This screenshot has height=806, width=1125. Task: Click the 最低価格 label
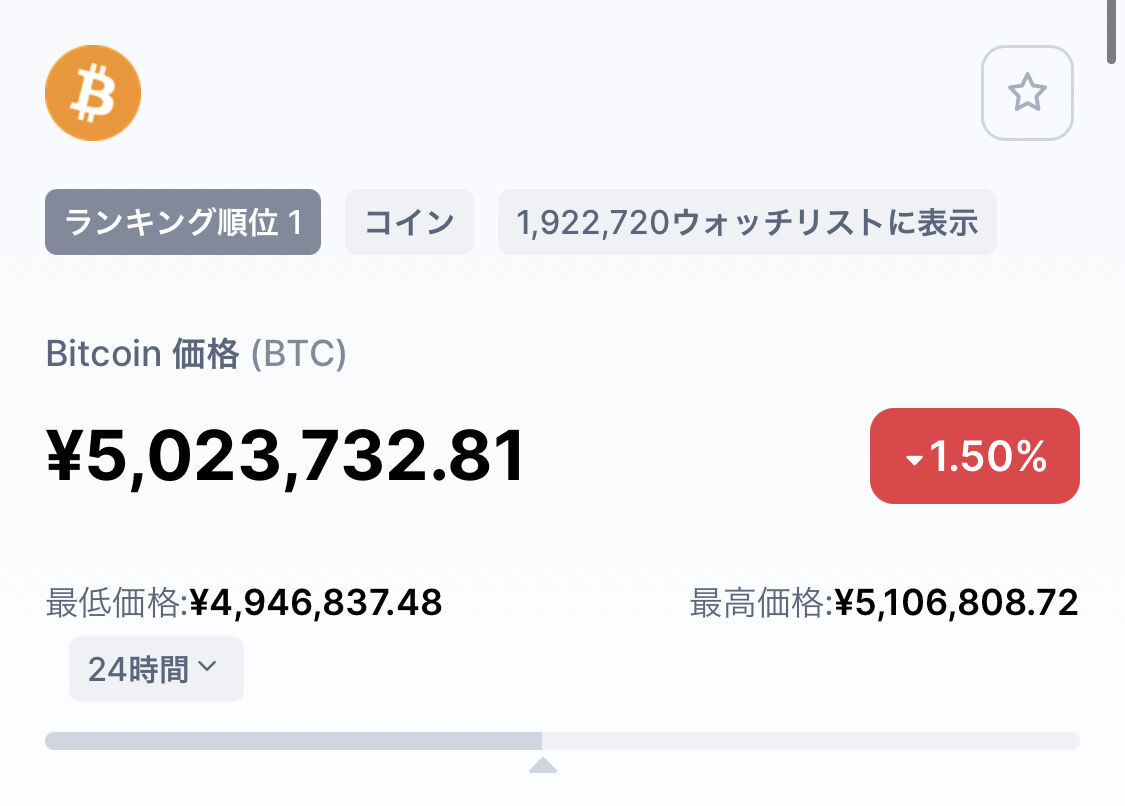(x=116, y=603)
